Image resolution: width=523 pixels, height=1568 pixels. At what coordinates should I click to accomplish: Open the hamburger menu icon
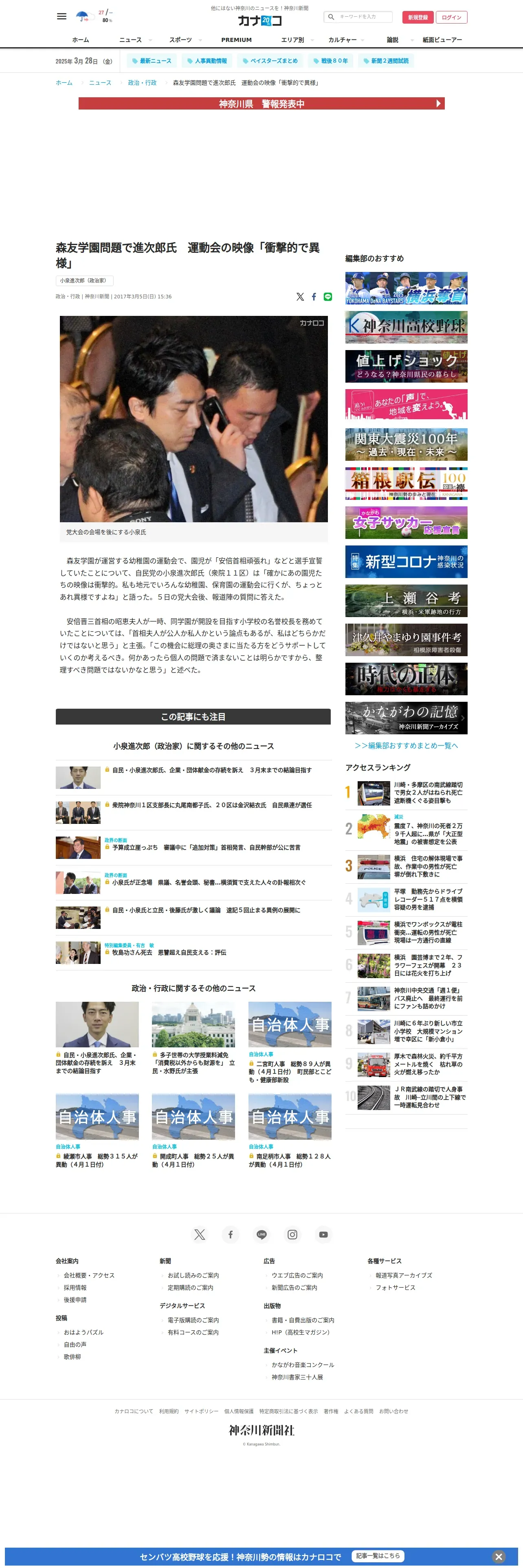point(62,16)
